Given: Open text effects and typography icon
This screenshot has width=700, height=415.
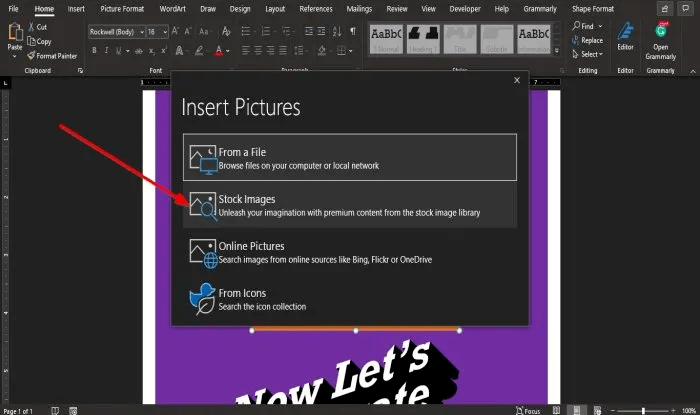Looking at the screenshot, I should tap(179, 51).
